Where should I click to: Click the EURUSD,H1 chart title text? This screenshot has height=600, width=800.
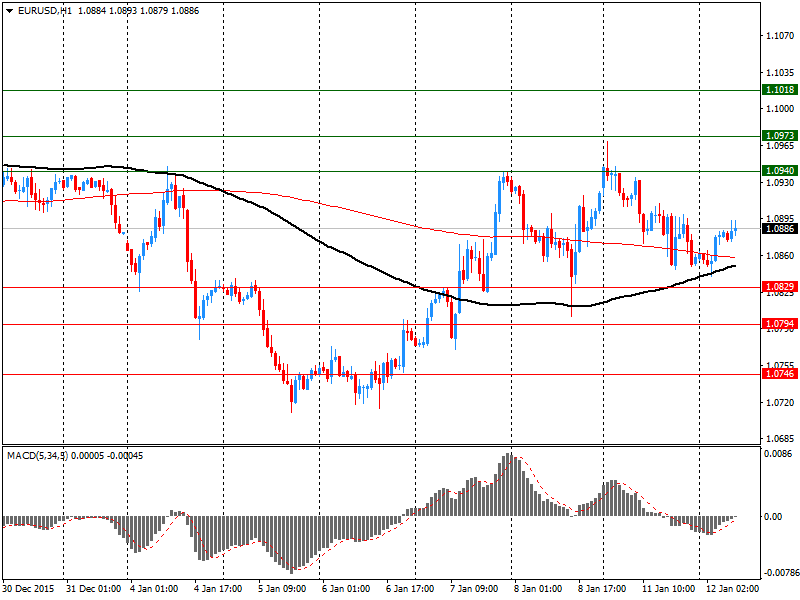pos(45,9)
